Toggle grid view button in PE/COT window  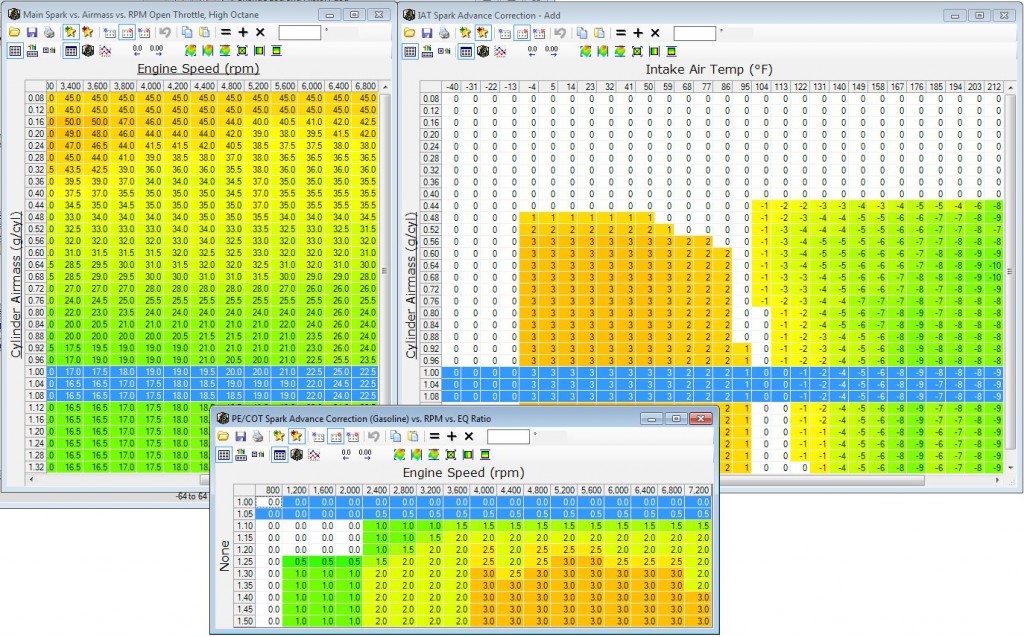[x=224, y=454]
